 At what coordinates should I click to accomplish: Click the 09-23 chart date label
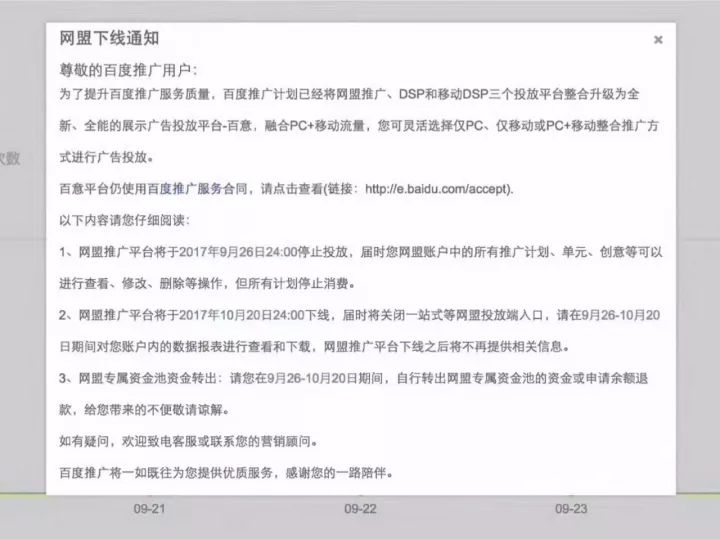[571, 509]
